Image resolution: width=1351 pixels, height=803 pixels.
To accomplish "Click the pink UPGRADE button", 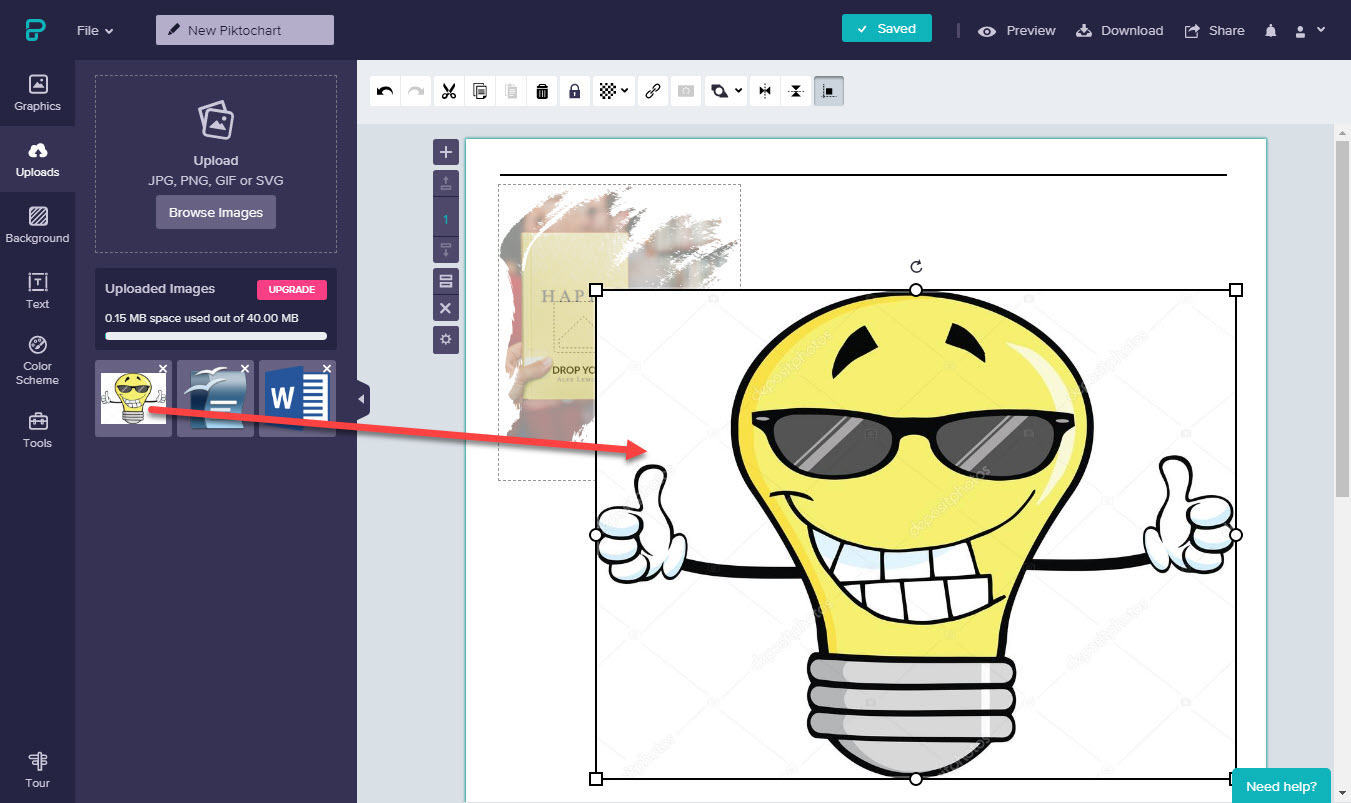I will [x=292, y=290].
